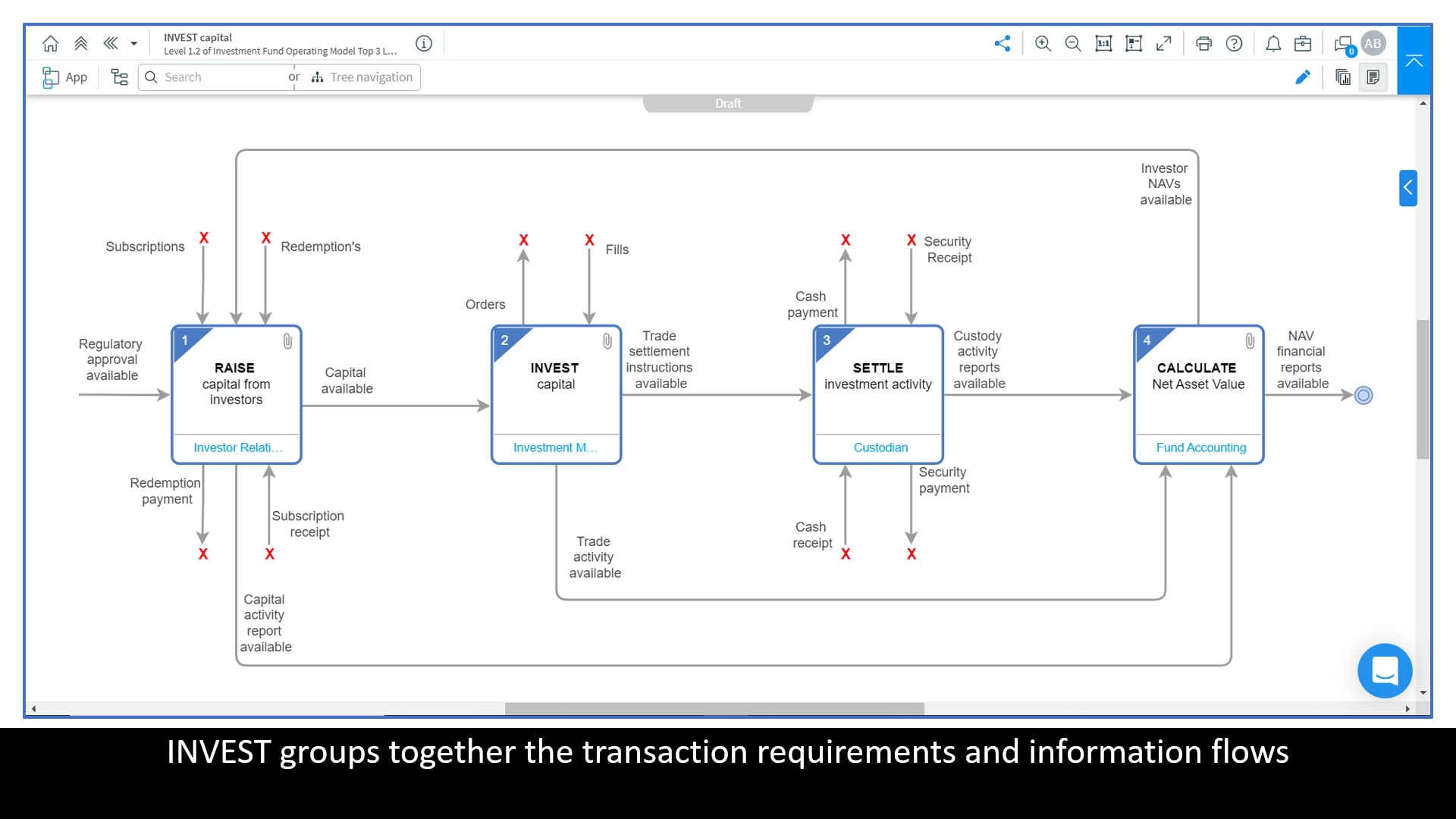Open notifications bell

[1273, 43]
